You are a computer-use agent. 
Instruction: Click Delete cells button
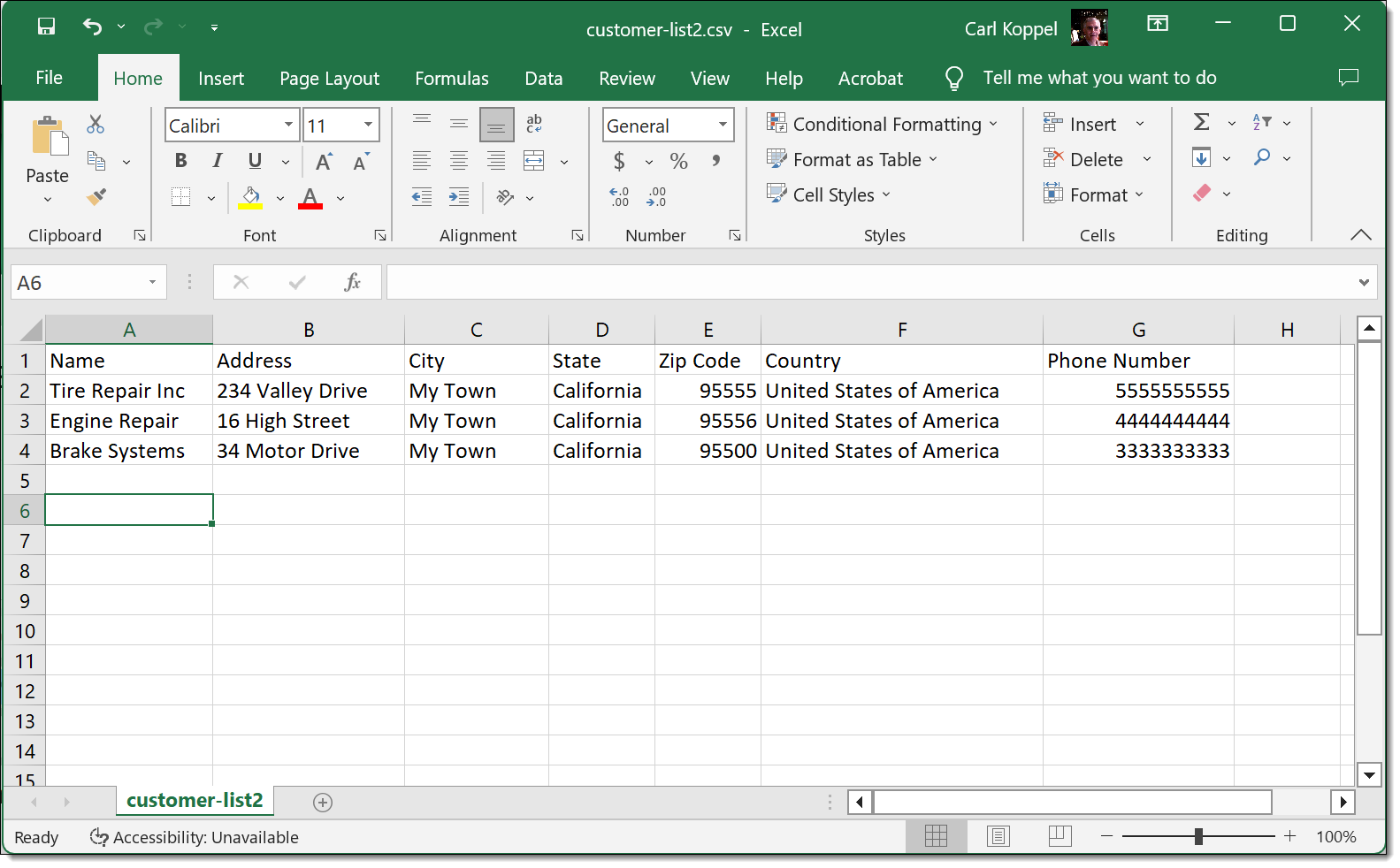(x=1083, y=159)
